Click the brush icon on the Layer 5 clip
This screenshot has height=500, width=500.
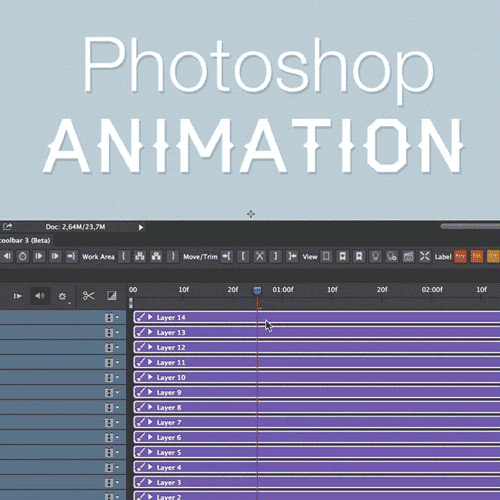pyautogui.click(x=140, y=452)
